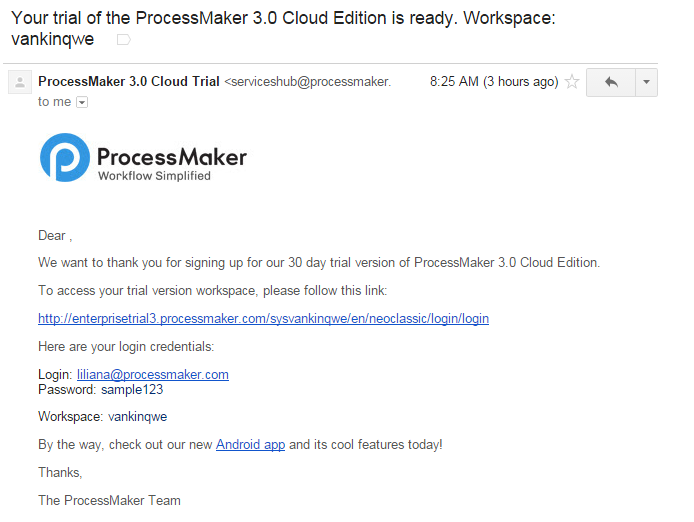694x522 pixels.
Task: Click the sender avatar placeholder
Action: tap(20, 82)
